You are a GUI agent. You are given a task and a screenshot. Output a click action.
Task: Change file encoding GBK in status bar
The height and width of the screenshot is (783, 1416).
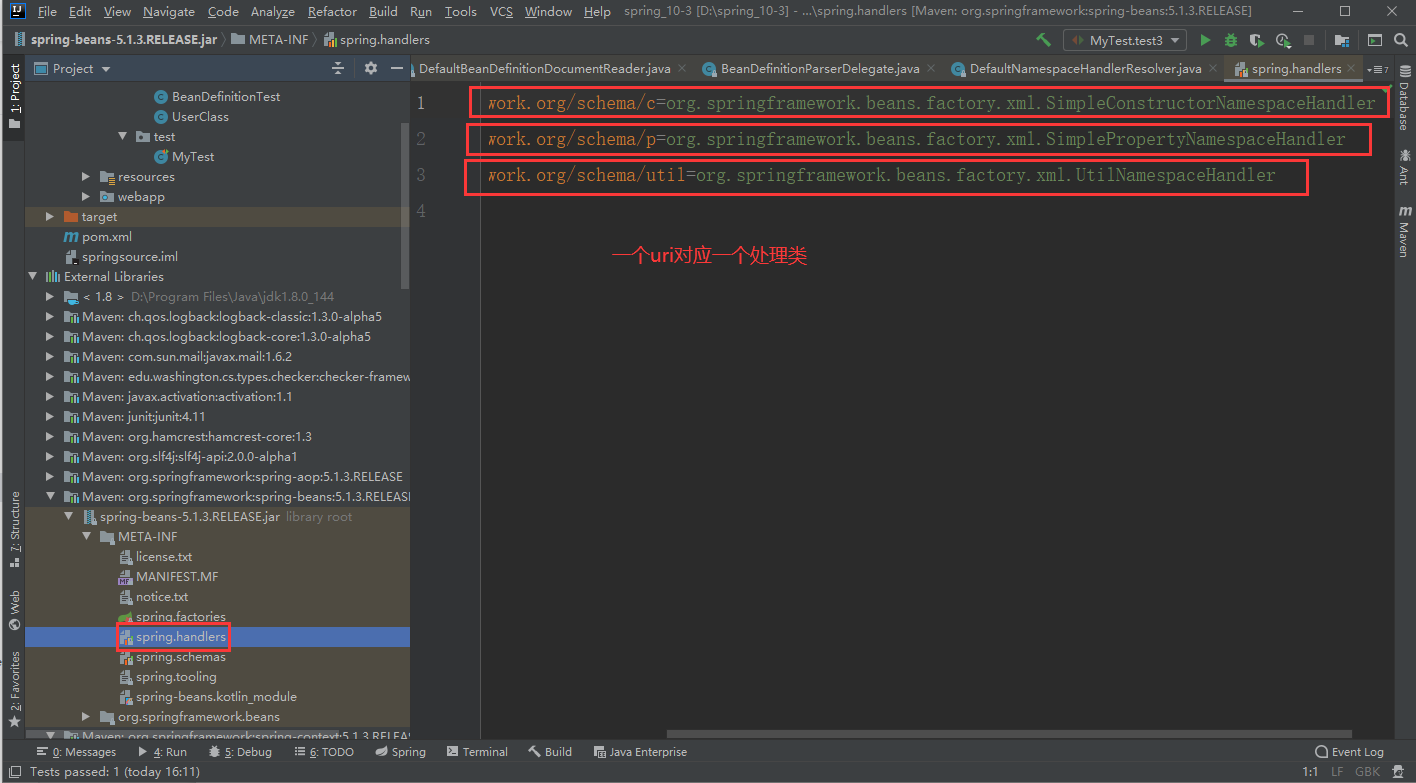pyautogui.click(x=1367, y=772)
